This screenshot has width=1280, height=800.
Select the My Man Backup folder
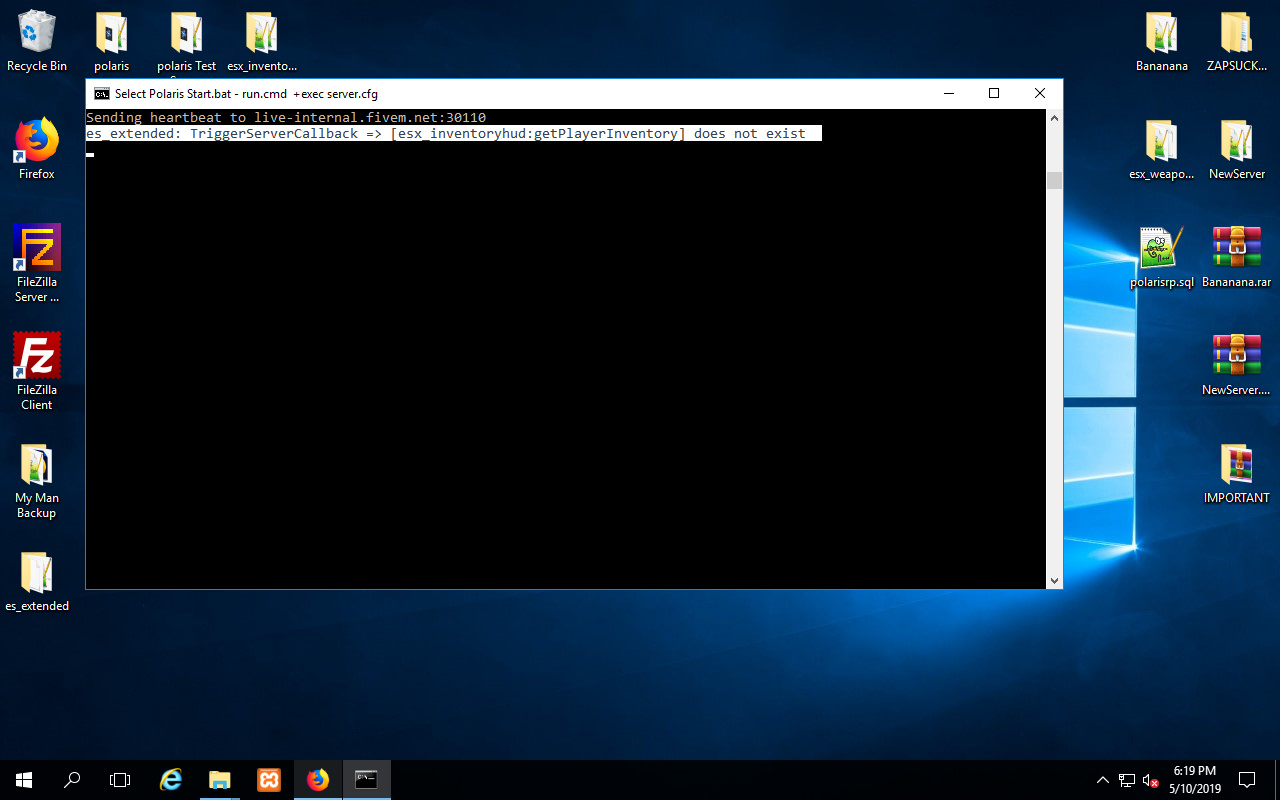point(37,479)
